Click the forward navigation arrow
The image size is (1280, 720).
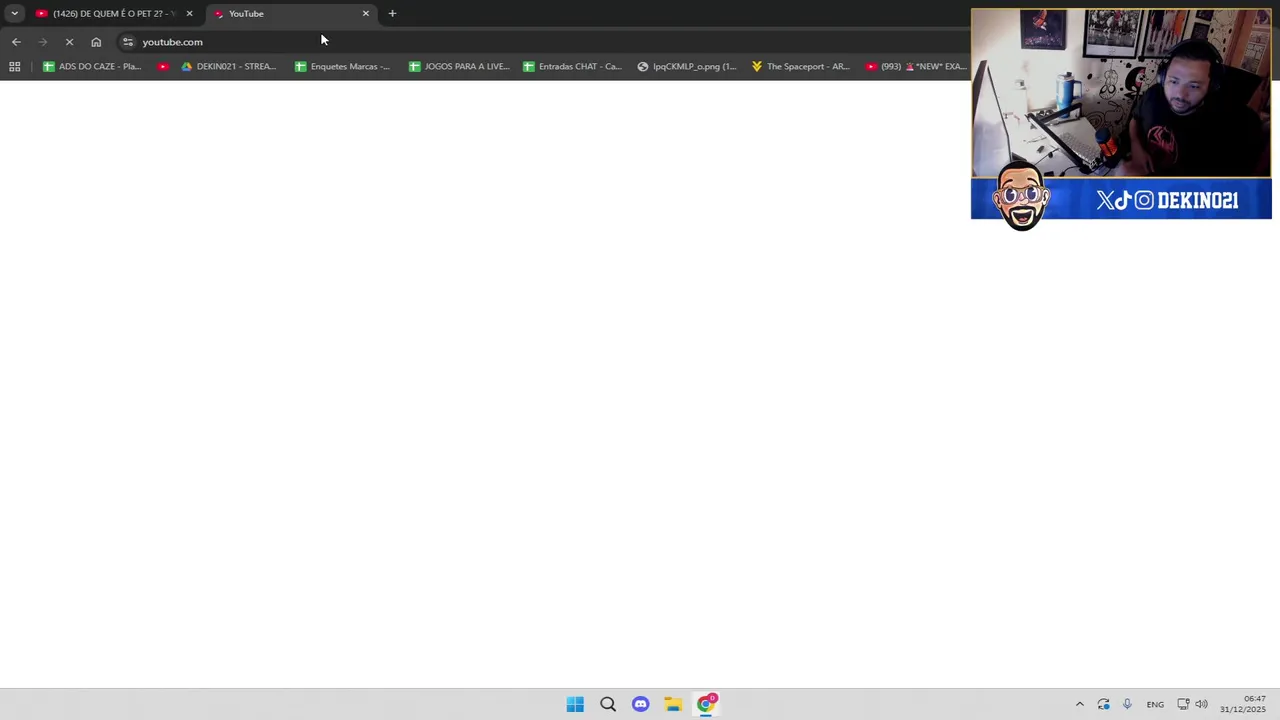coord(42,42)
